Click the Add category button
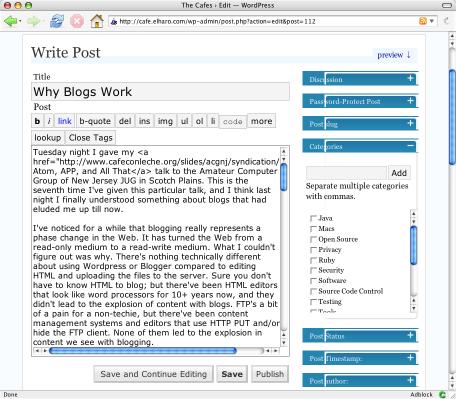The width and height of the screenshot is (456, 399). point(399,173)
